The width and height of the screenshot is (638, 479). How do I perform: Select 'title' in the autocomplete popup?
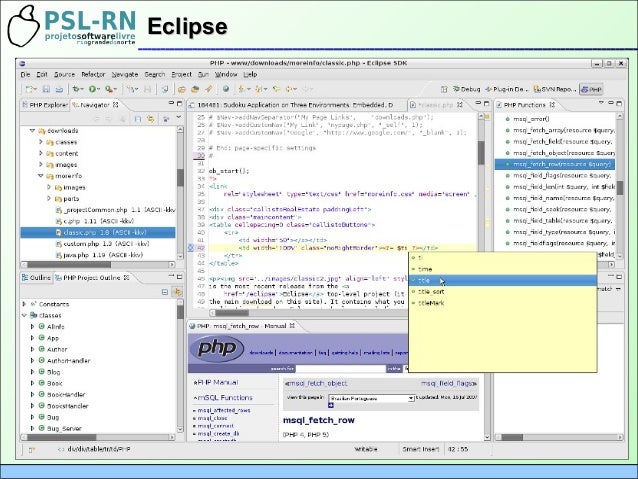(x=503, y=280)
